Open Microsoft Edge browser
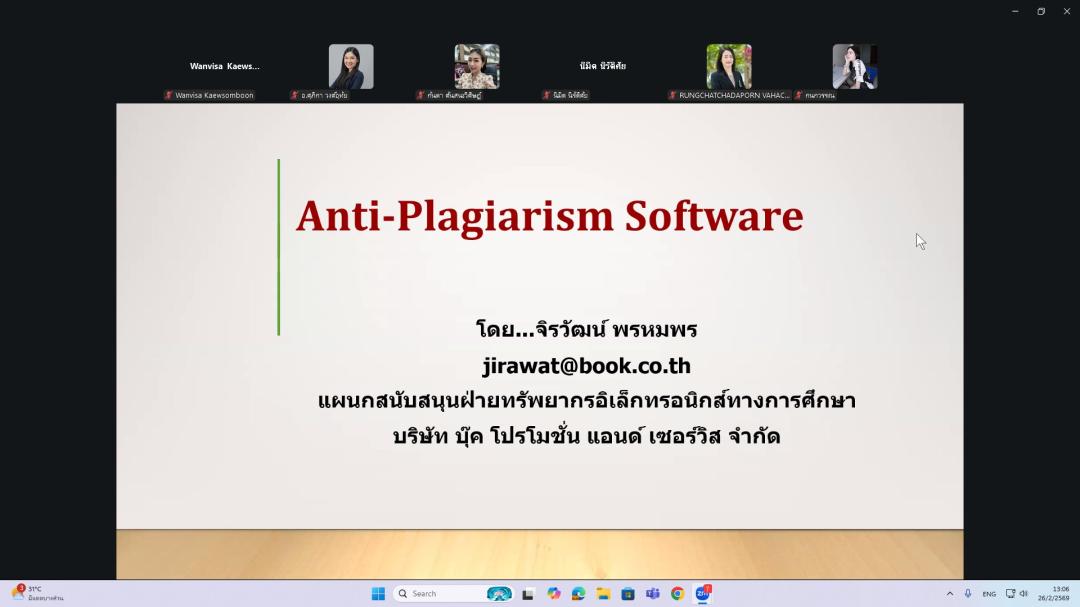This screenshot has height=607, width=1080. point(578,593)
